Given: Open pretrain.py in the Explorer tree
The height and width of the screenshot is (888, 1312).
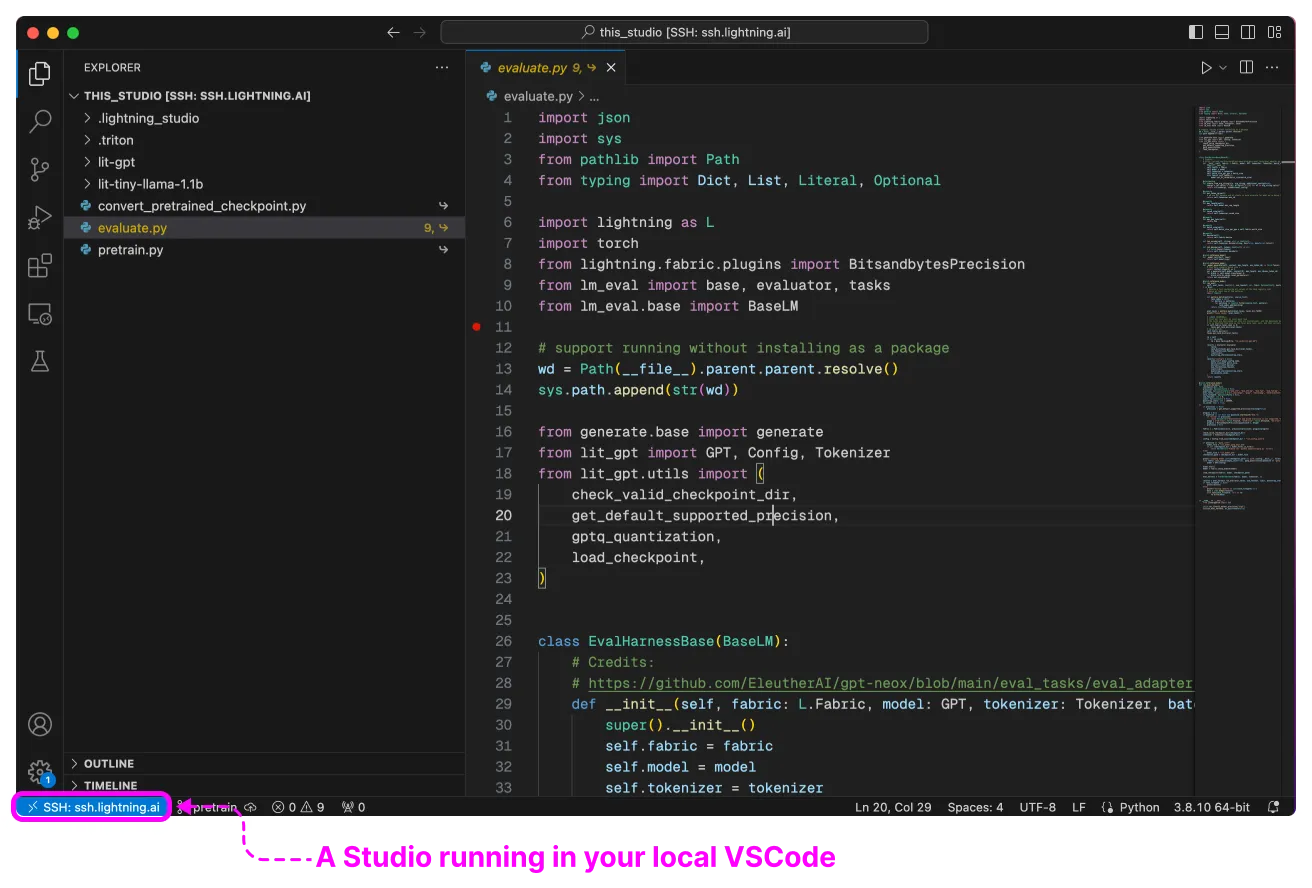Looking at the screenshot, I should (x=265, y=250).
